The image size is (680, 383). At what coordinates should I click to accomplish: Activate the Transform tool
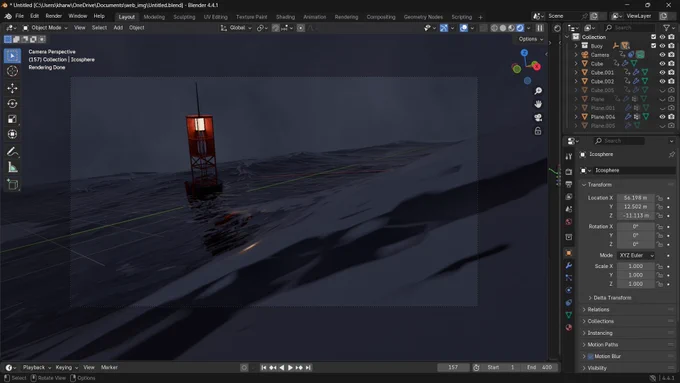[x=12, y=134]
